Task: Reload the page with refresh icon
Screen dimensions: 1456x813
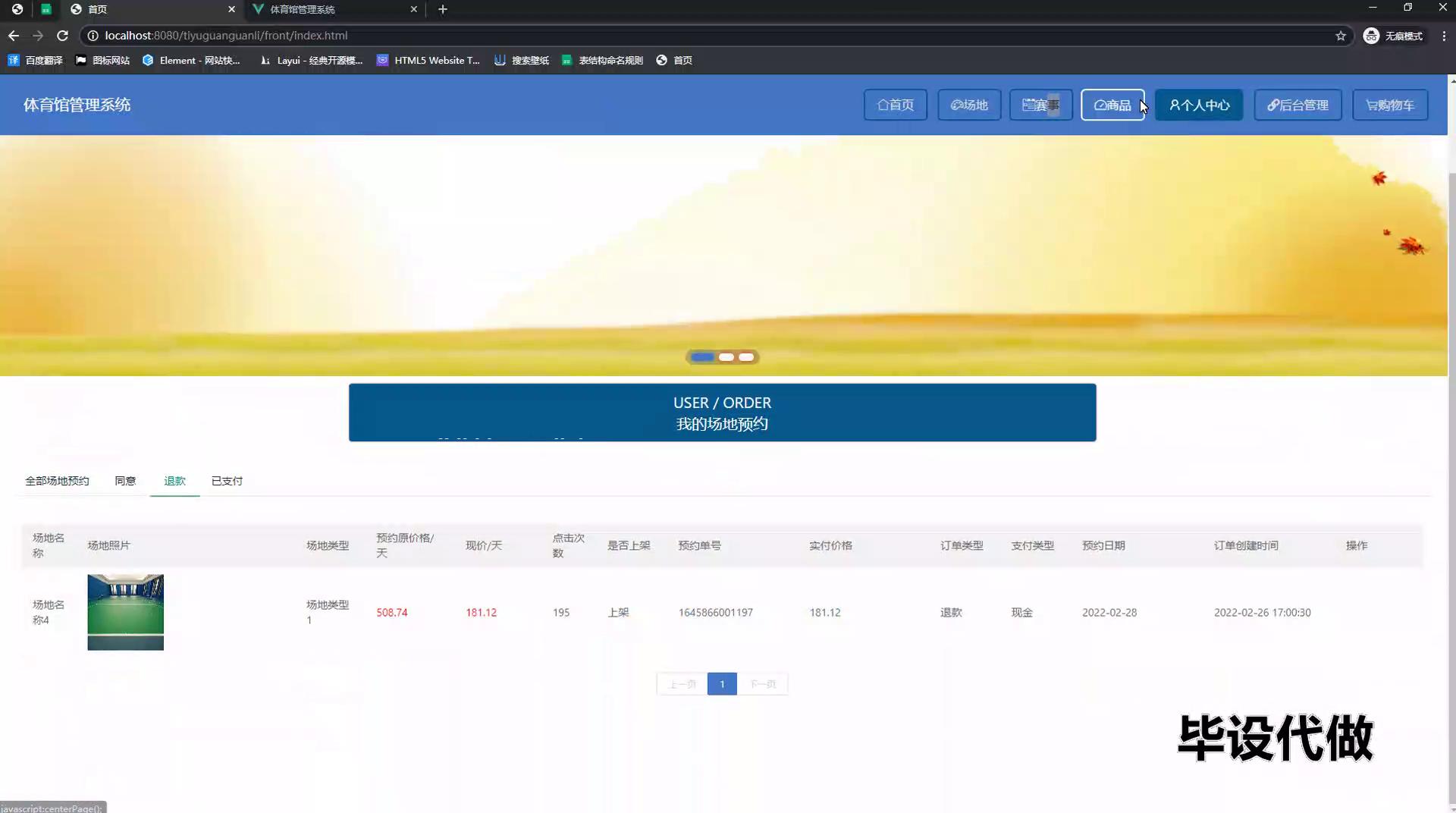Action: (62, 36)
